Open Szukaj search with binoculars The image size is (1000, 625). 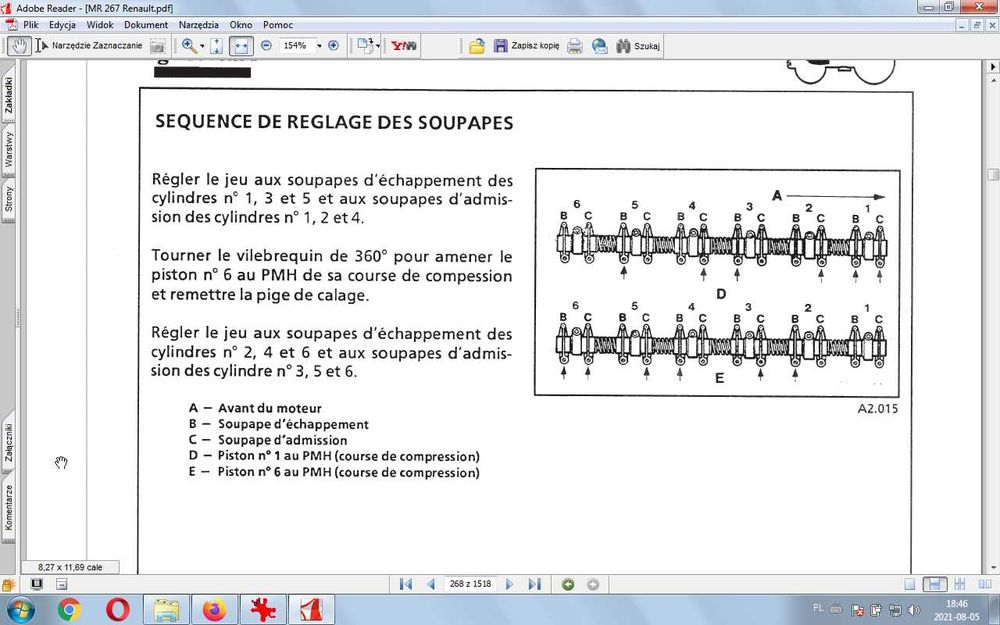(638, 46)
